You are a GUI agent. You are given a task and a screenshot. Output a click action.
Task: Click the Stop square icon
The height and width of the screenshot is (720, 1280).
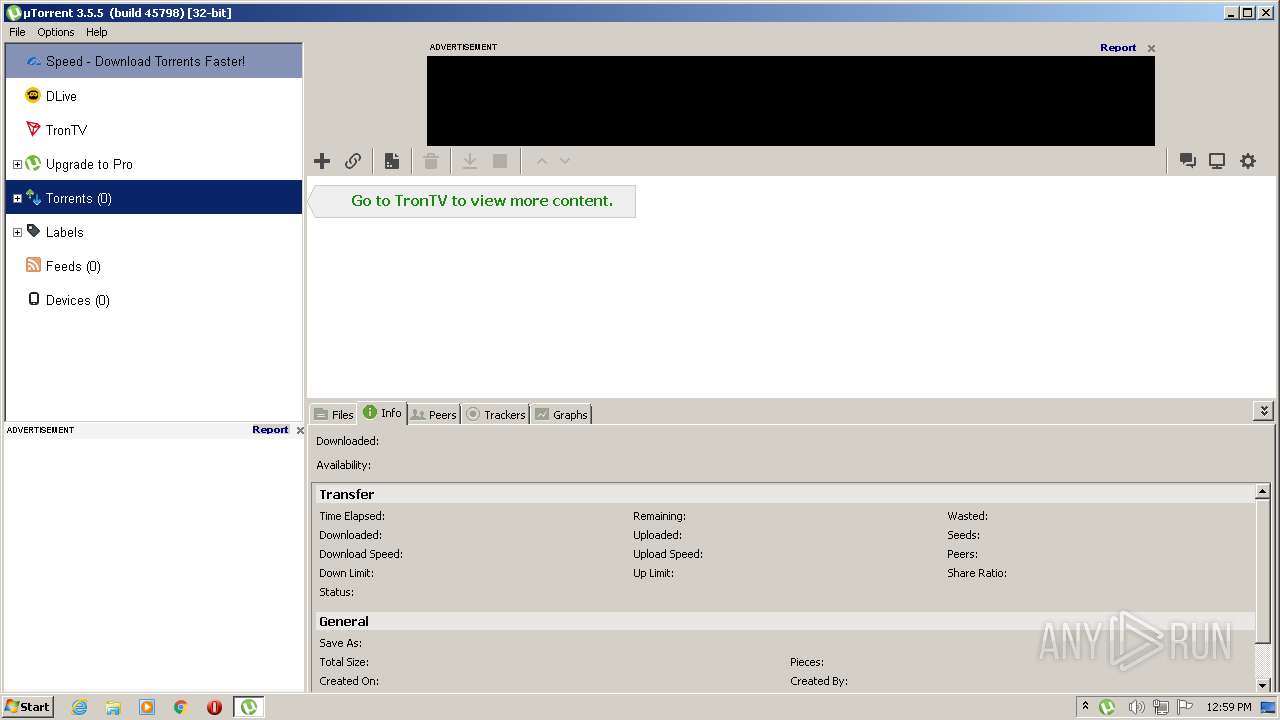click(x=500, y=161)
